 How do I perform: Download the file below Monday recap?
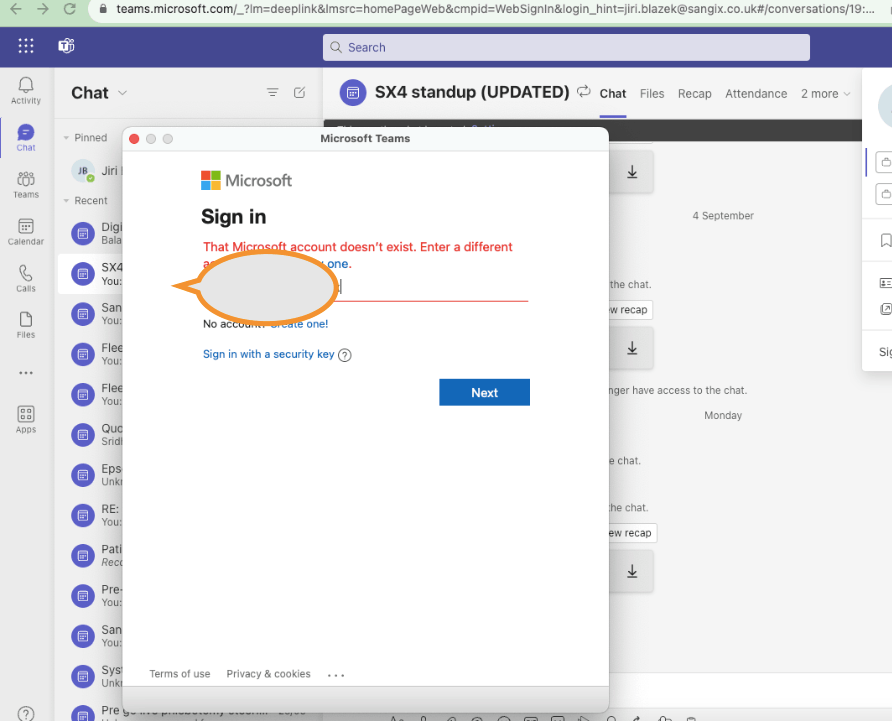632,571
